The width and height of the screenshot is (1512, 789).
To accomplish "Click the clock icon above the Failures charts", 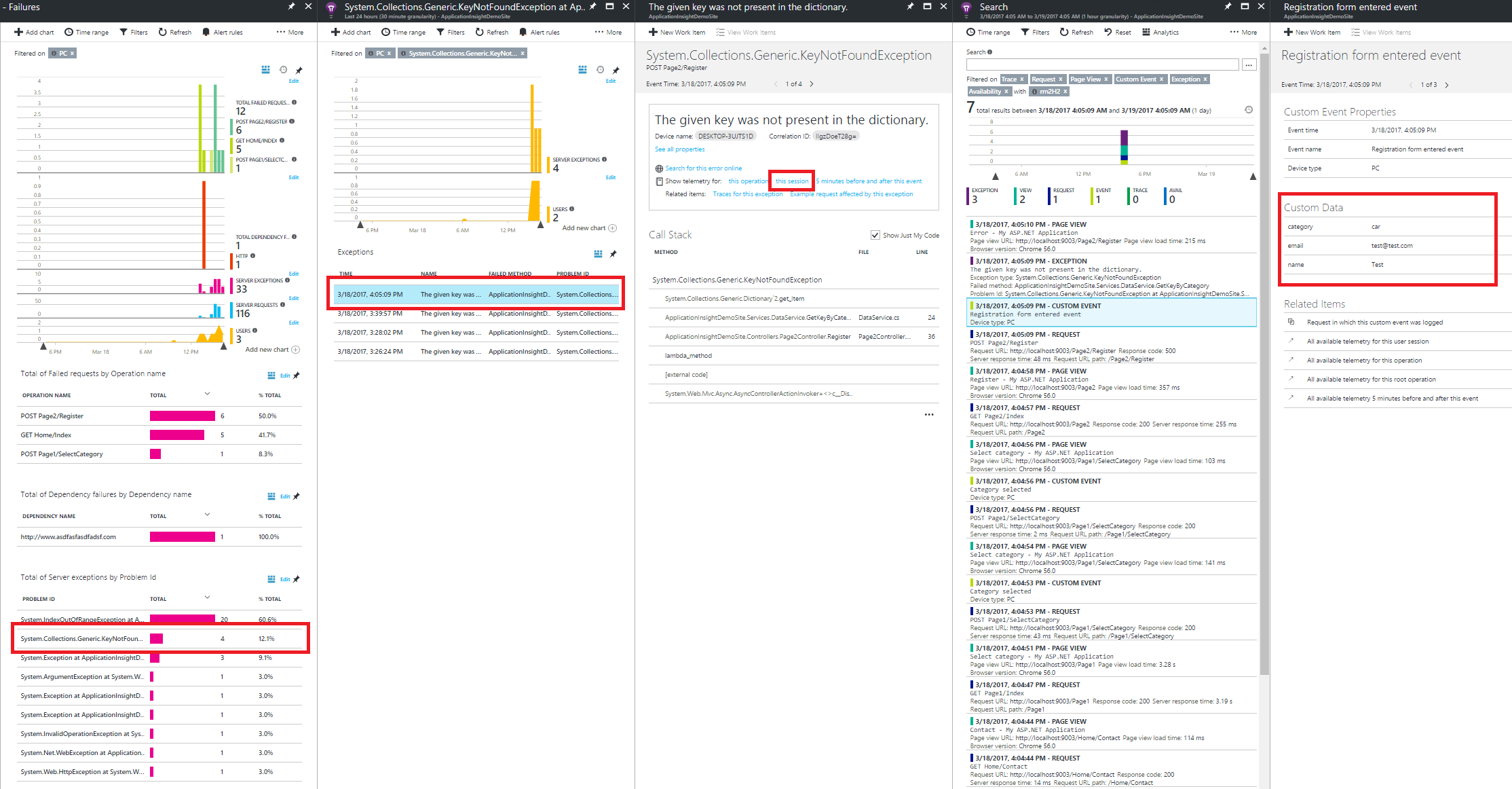I will pyautogui.click(x=283, y=69).
